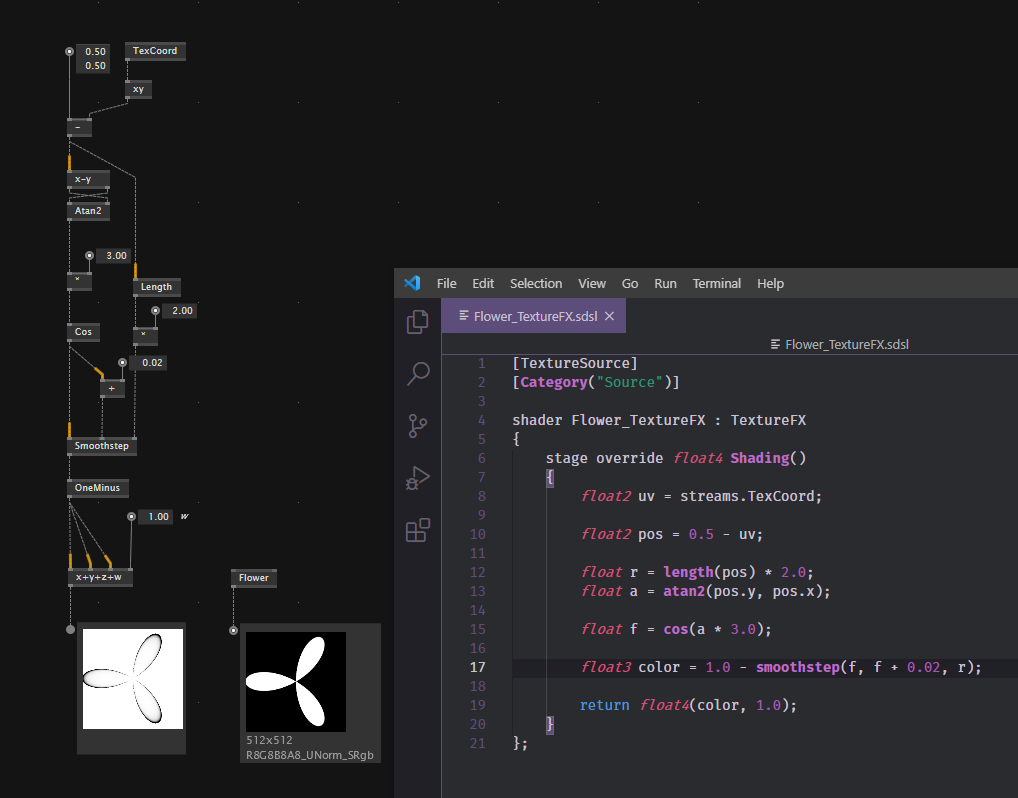Select the x-y split node

pos(88,179)
